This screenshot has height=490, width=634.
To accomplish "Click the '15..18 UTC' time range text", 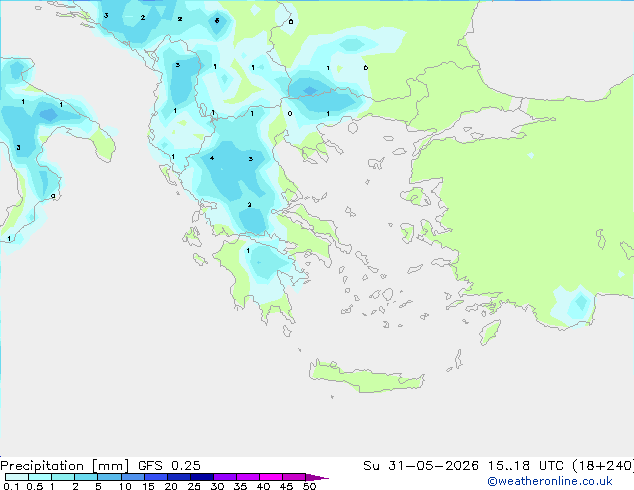I will 526,466.
